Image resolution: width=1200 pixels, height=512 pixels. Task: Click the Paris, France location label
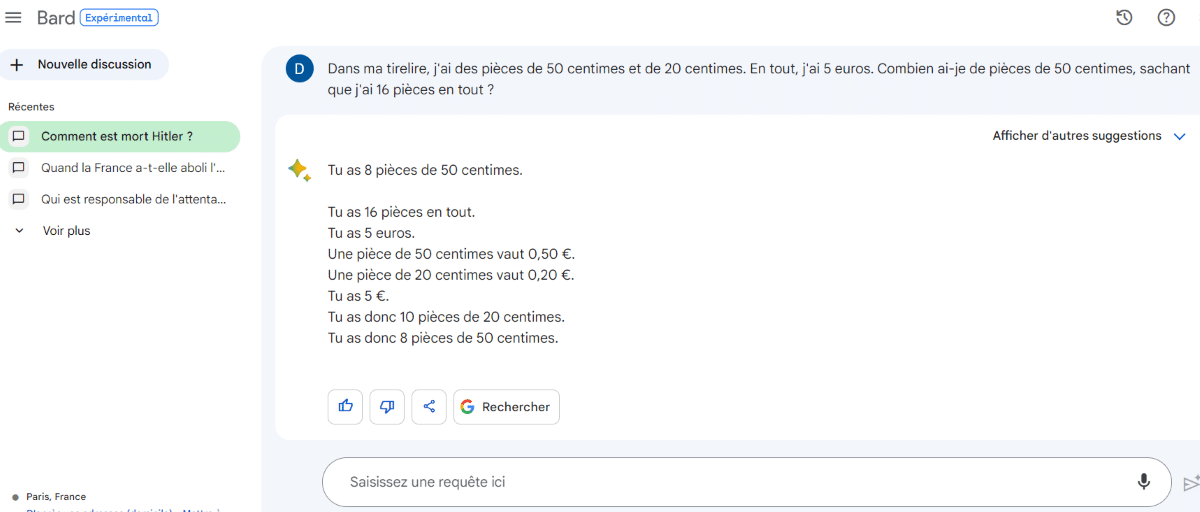tap(56, 497)
